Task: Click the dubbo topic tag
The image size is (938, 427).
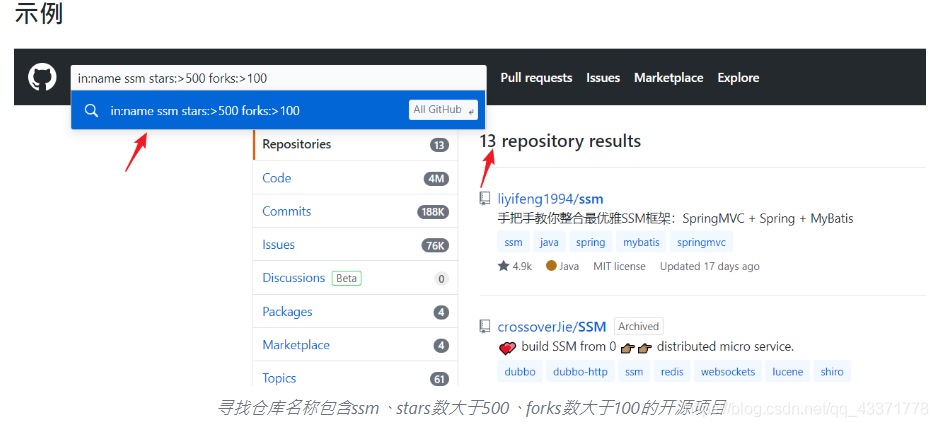Action: [519, 371]
